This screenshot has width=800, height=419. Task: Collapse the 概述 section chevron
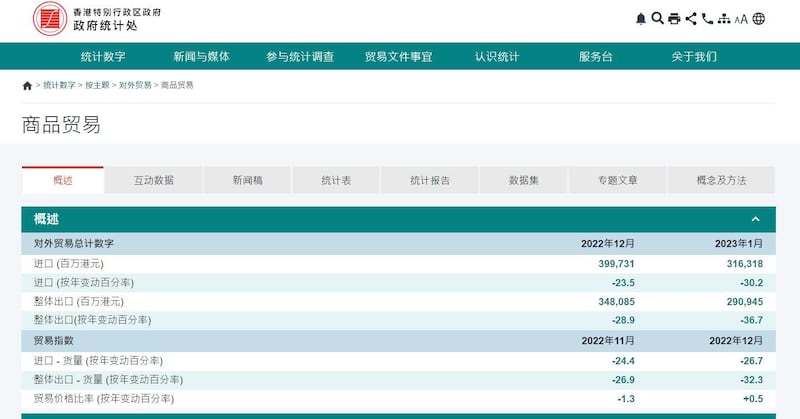tap(756, 219)
